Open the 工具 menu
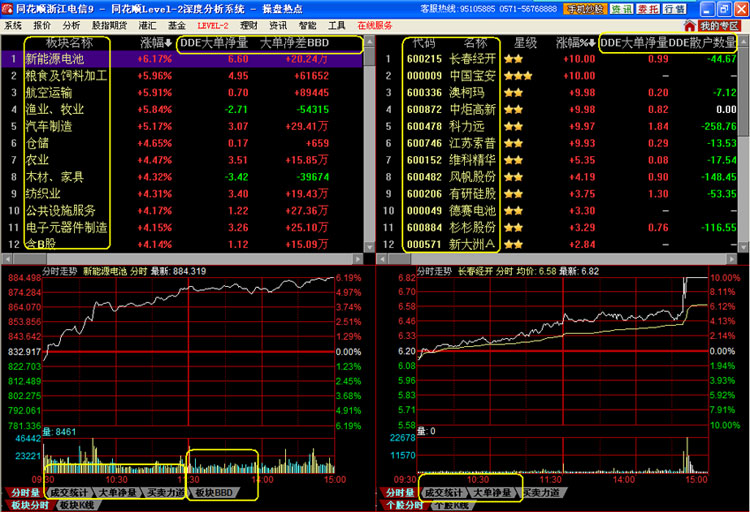 [x=337, y=25]
